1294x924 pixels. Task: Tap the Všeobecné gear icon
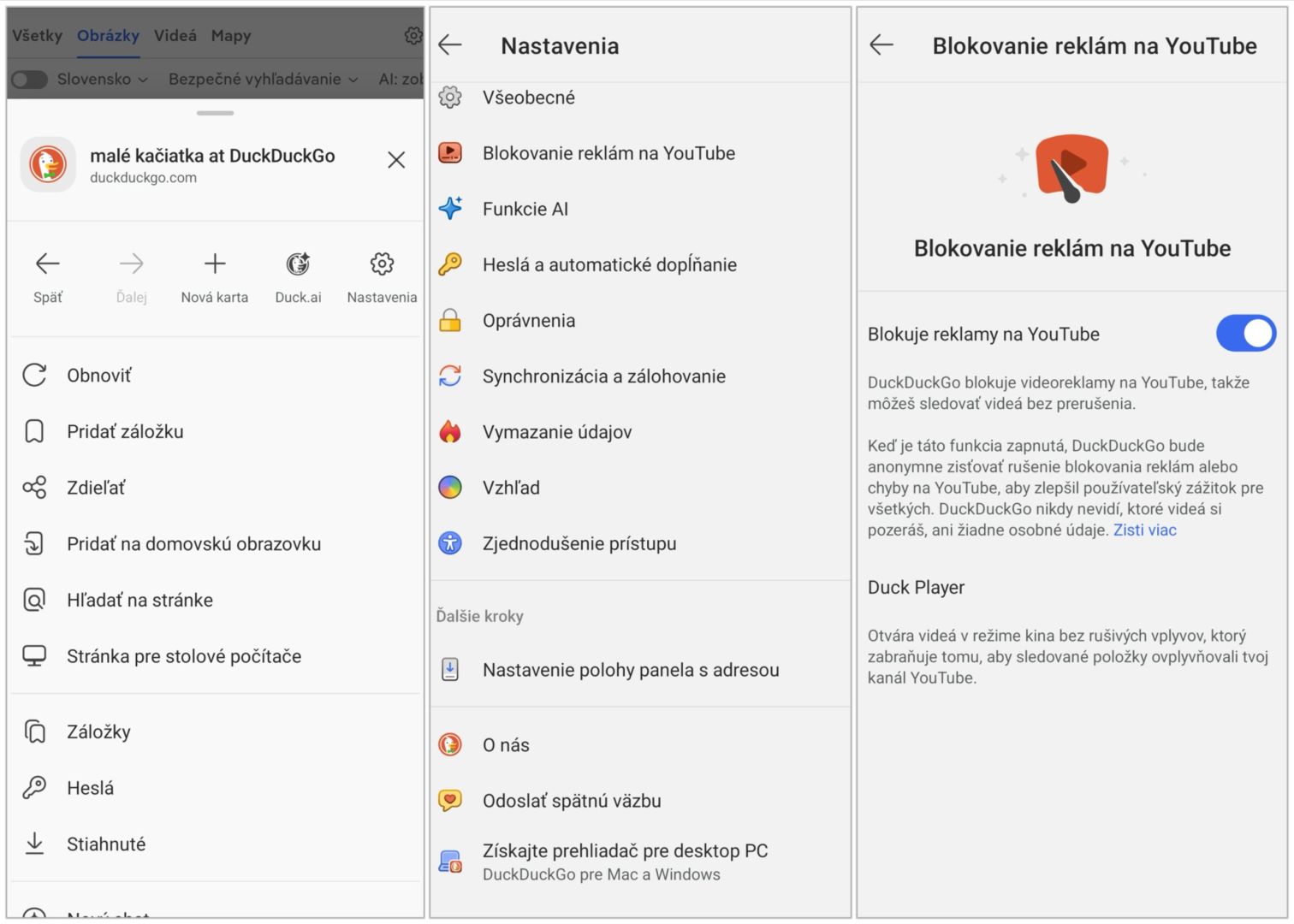[450, 98]
